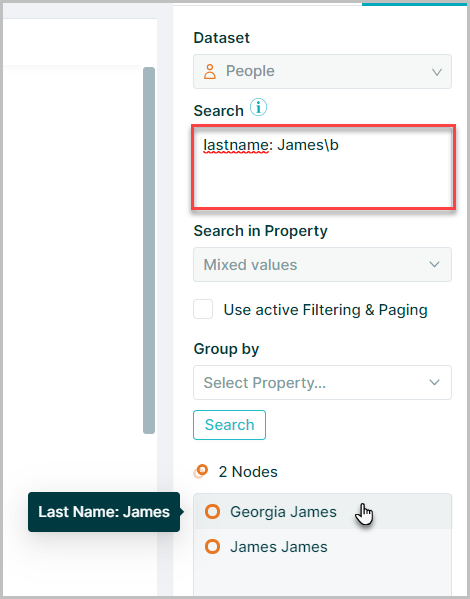Click the node cluster icon beside 2 Nodes
Screen dimensions: 470x599
[x=201, y=471]
